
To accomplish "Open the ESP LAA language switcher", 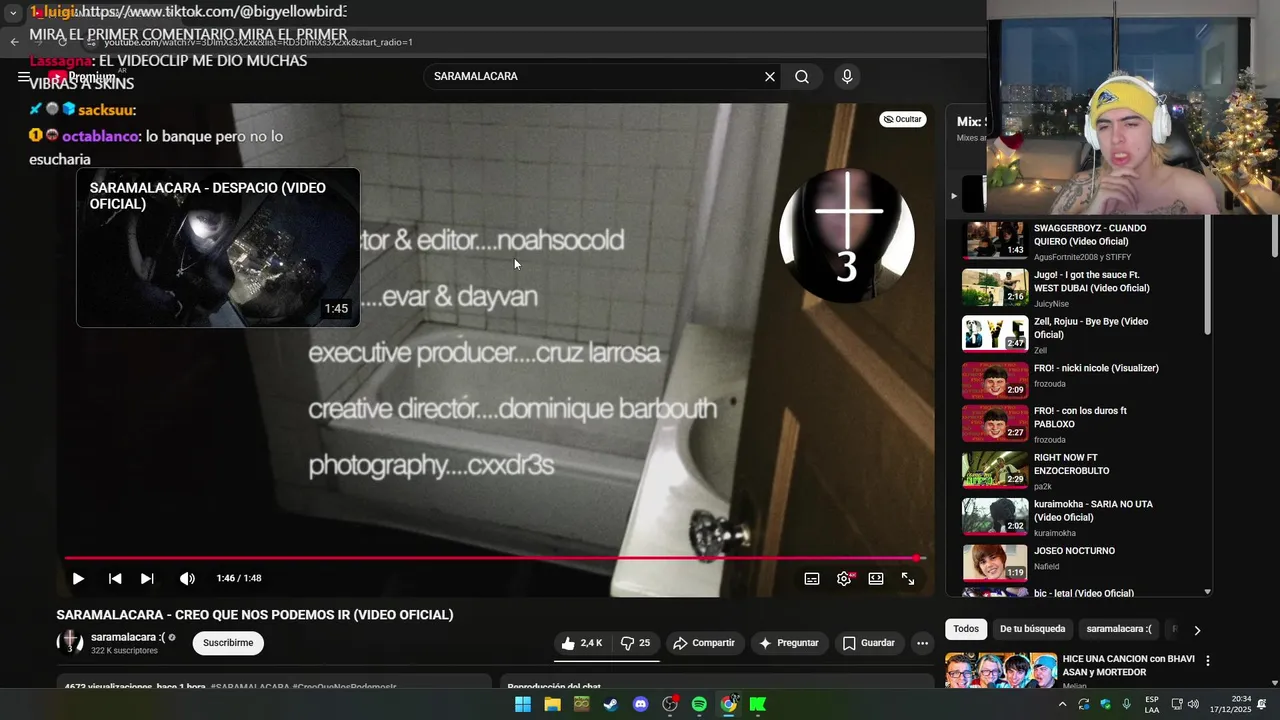I will click(1152, 704).
